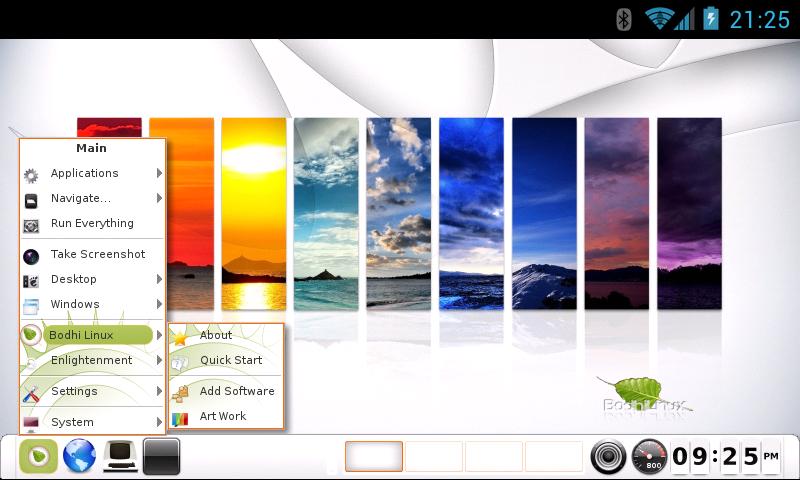Open the terminal computer icon in the taskbar
This screenshot has height=480, width=800.
(120, 457)
